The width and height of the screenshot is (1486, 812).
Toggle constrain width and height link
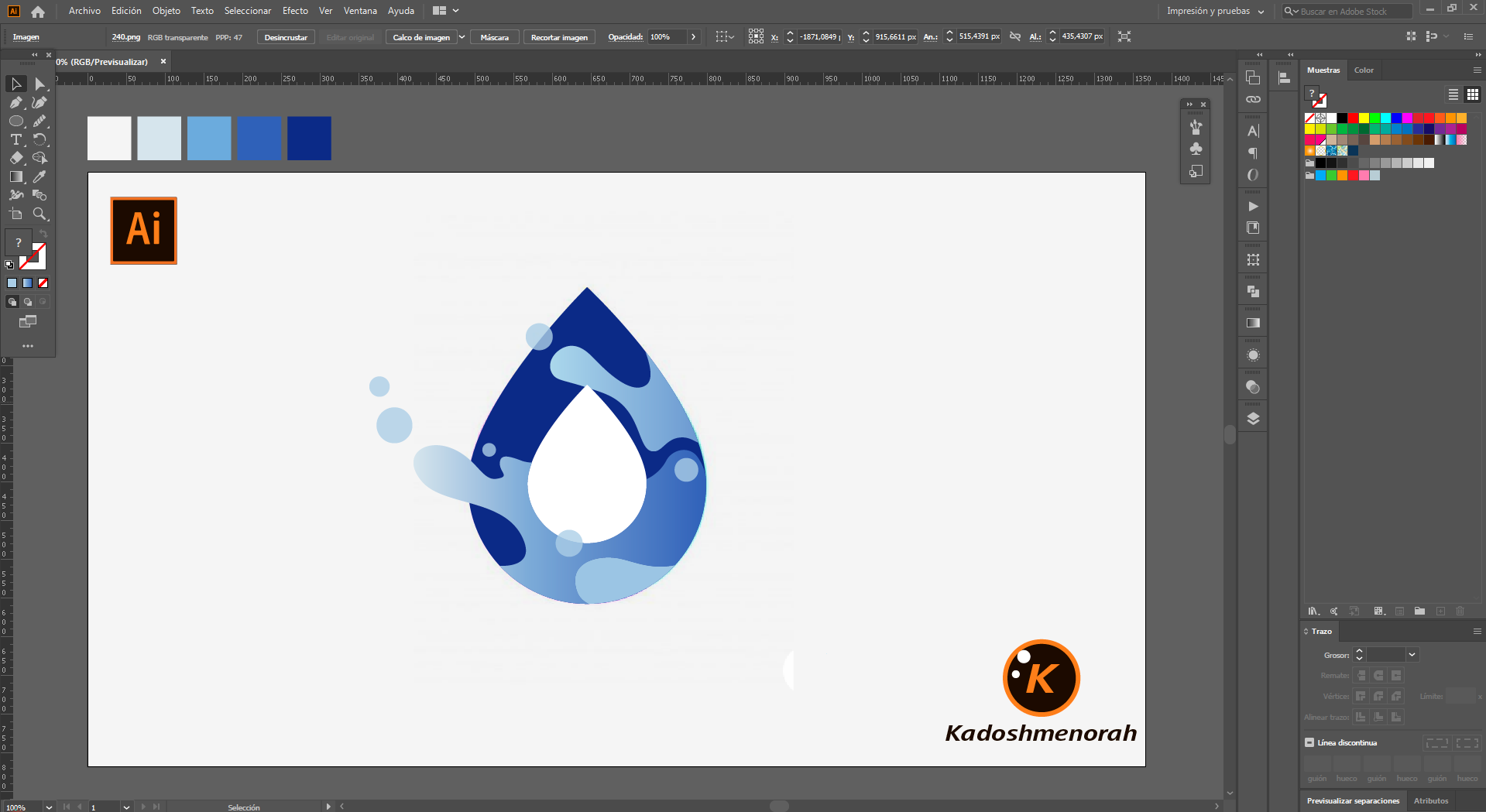click(x=1015, y=36)
